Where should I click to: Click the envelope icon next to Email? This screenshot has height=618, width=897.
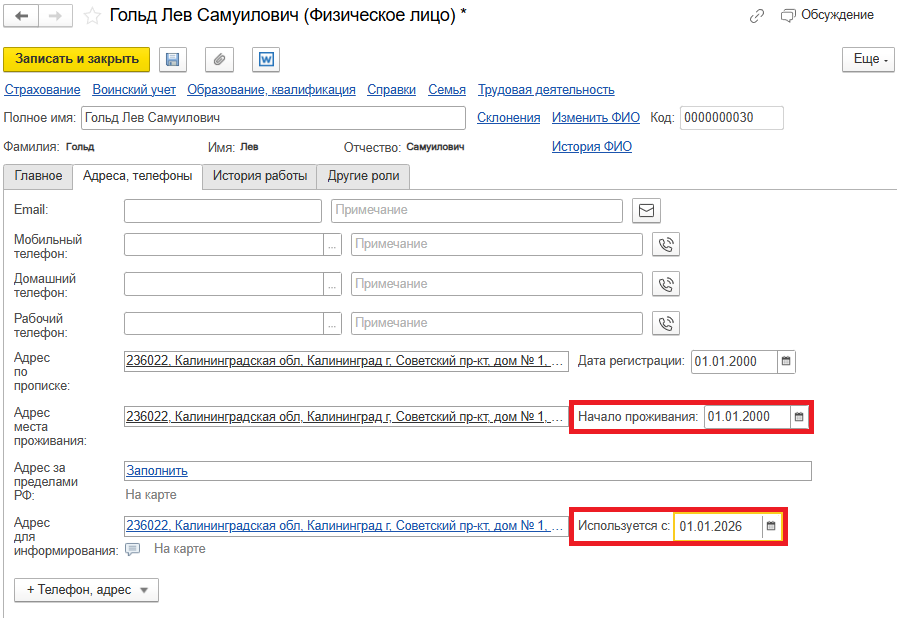point(647,211)
